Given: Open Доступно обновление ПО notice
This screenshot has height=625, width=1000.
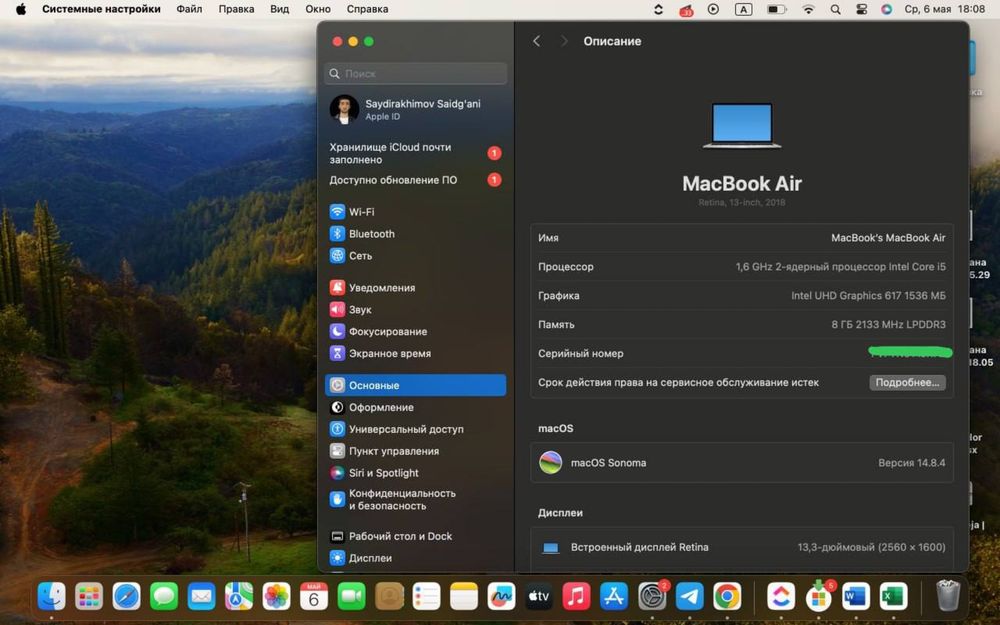Looking at the screenshot, I should pyautogui.click(x=415, y=180).
